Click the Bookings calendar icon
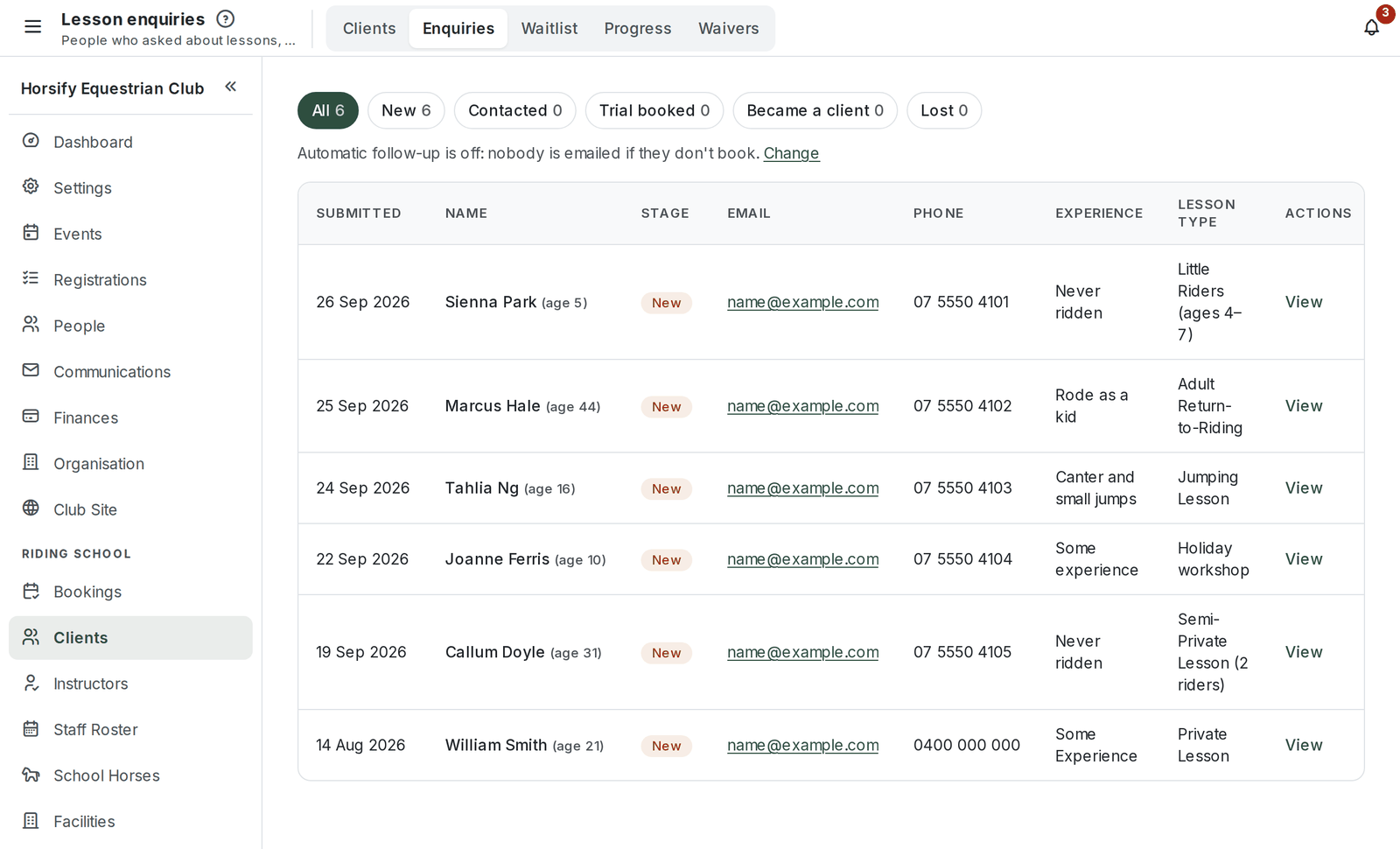Screen dimensions: 1400x849 [x=31, y=591]
